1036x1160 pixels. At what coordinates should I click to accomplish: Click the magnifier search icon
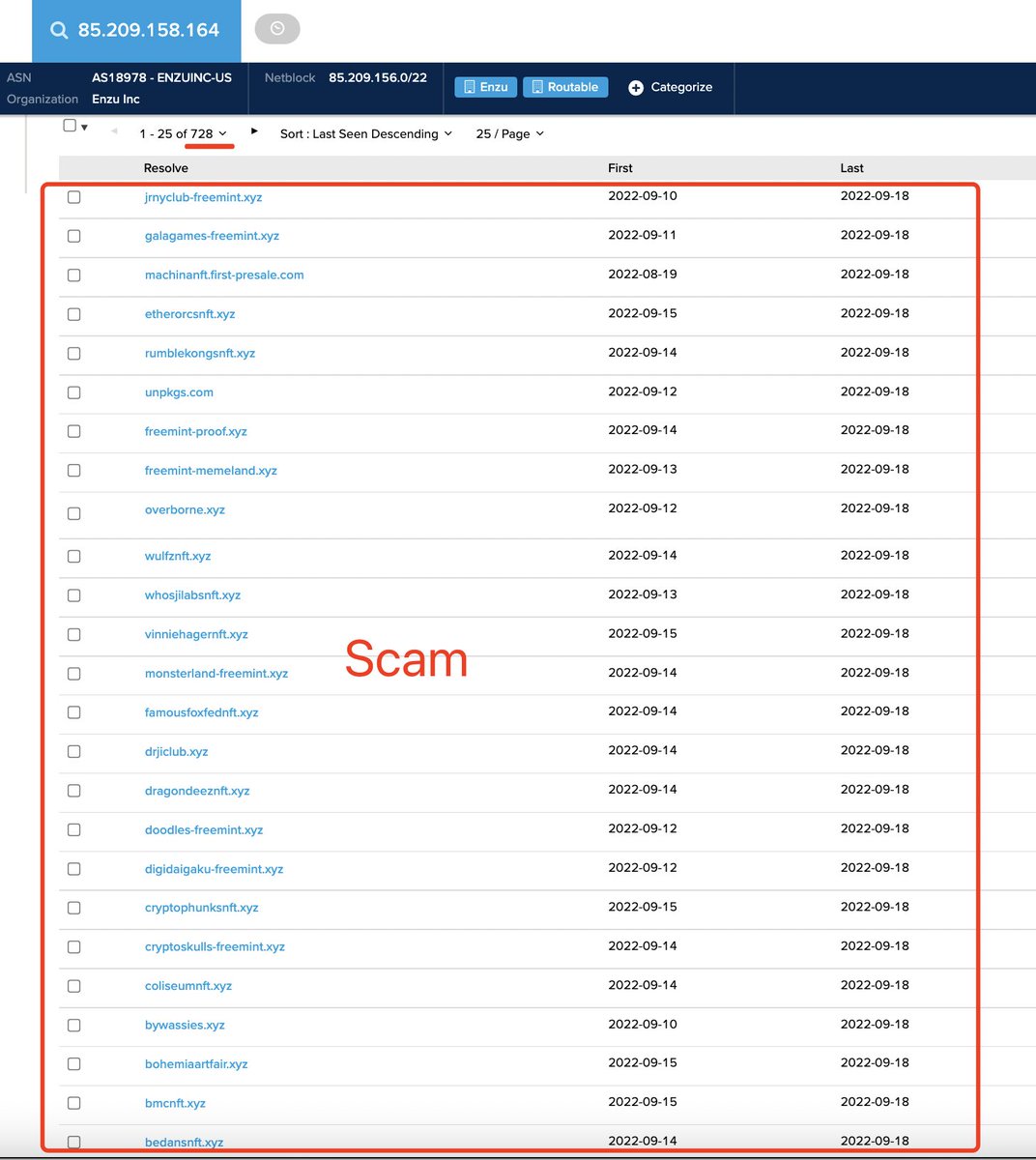[59, 31]
